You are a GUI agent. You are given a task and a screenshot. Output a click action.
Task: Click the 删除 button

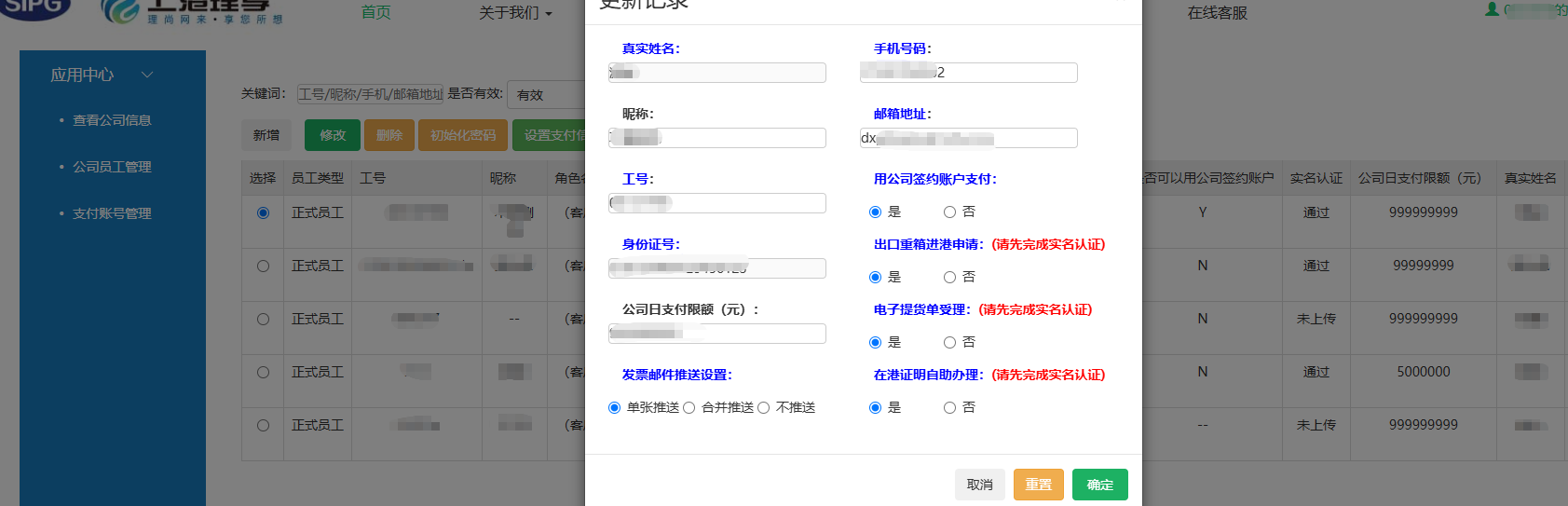[389, 135]
